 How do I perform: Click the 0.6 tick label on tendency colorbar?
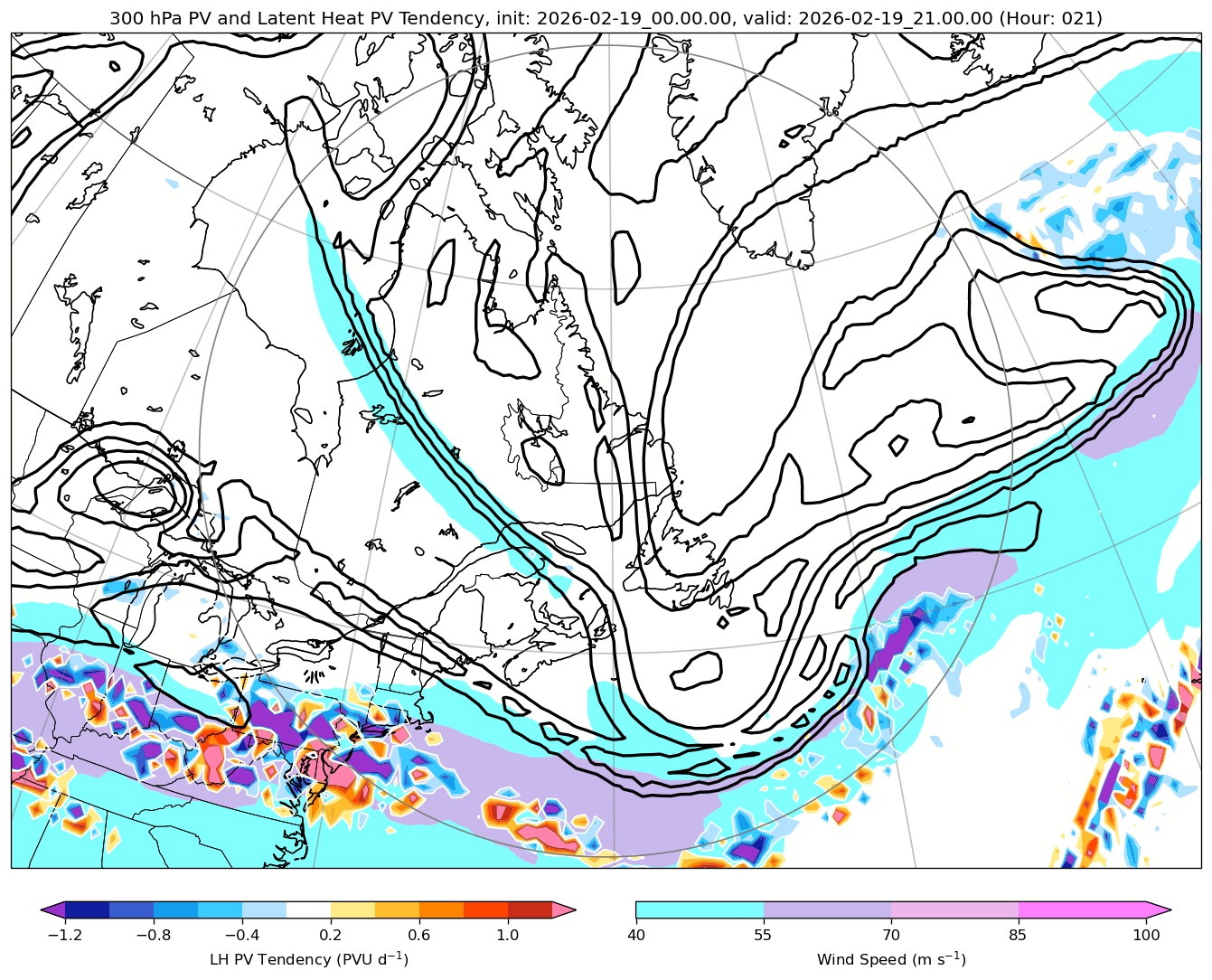419,936
